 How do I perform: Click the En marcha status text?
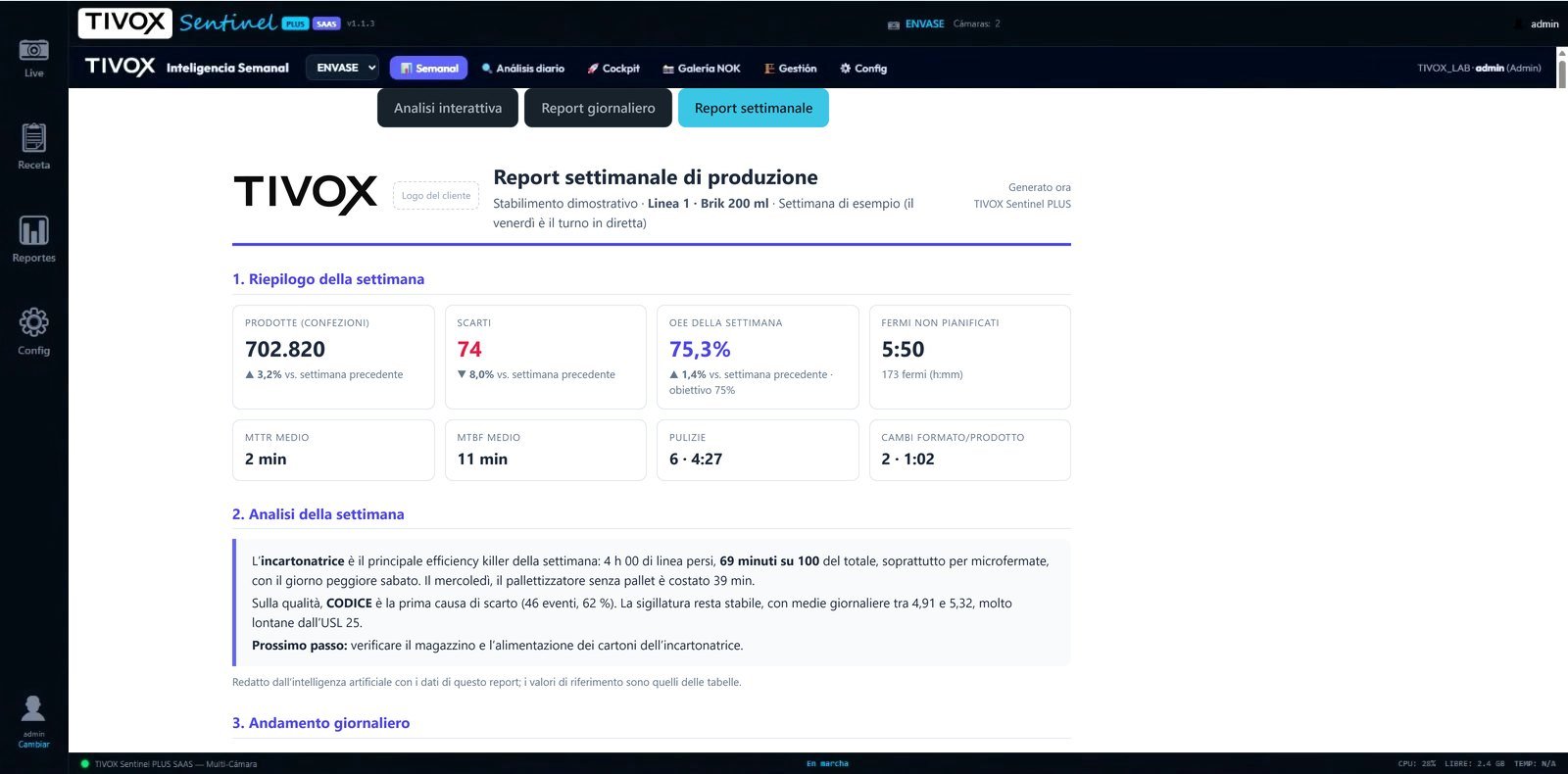pos(827,764)
